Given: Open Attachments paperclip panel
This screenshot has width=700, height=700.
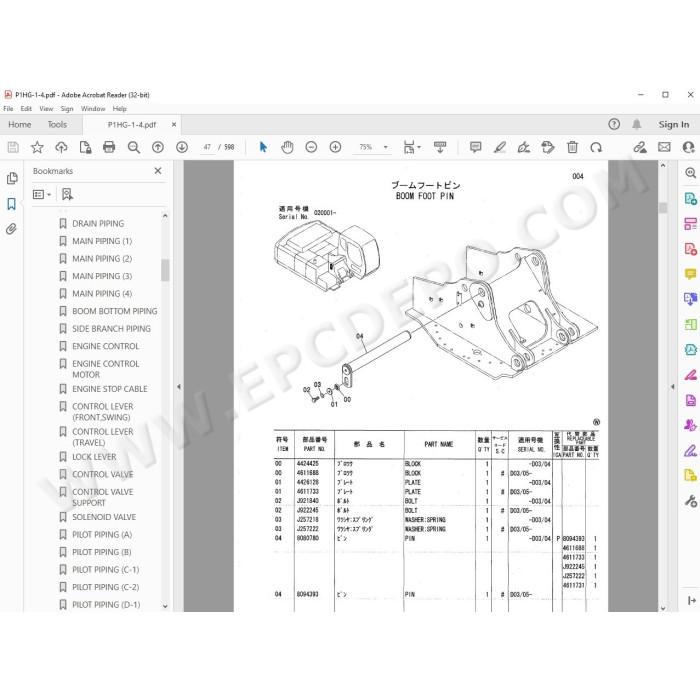Looking at the screenshot, I should pos(12,229).
